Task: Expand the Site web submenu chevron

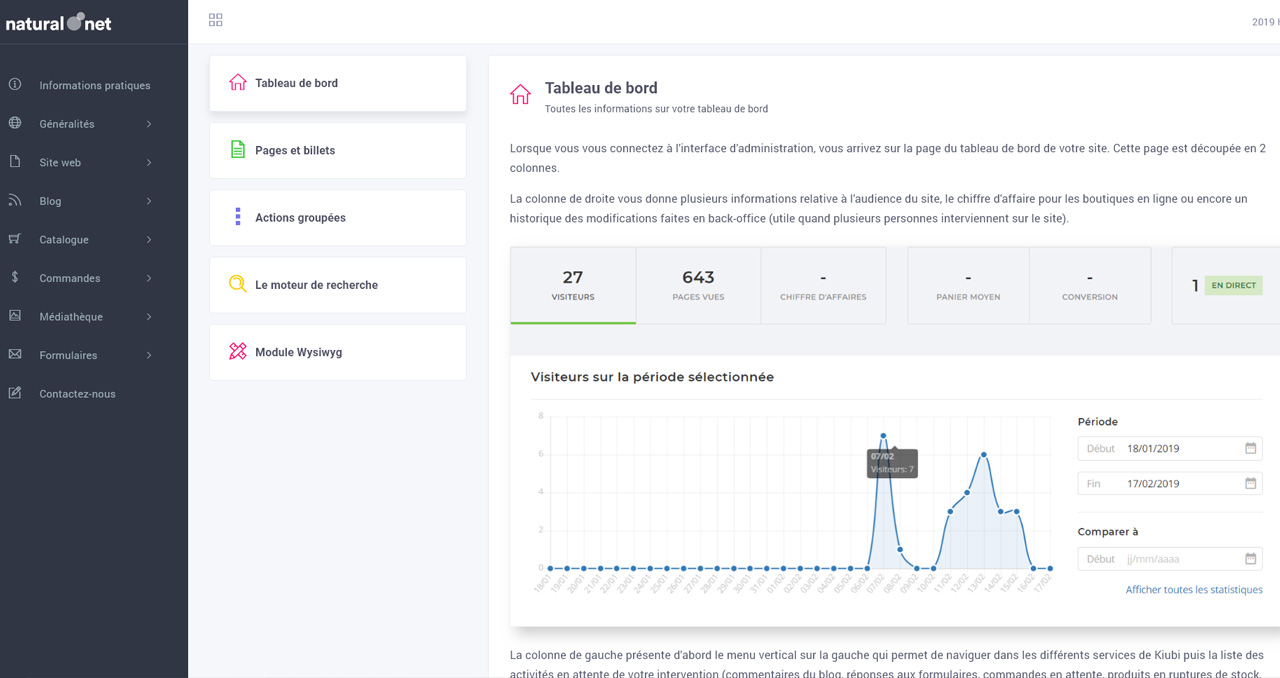Action: (x=149, y=162)
